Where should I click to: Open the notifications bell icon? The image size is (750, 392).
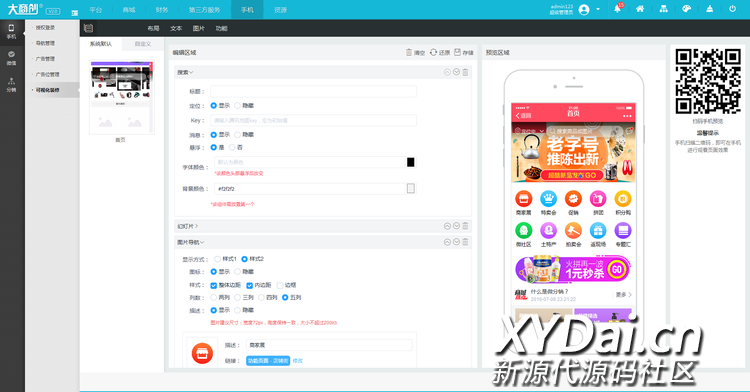tap(618, 9)
